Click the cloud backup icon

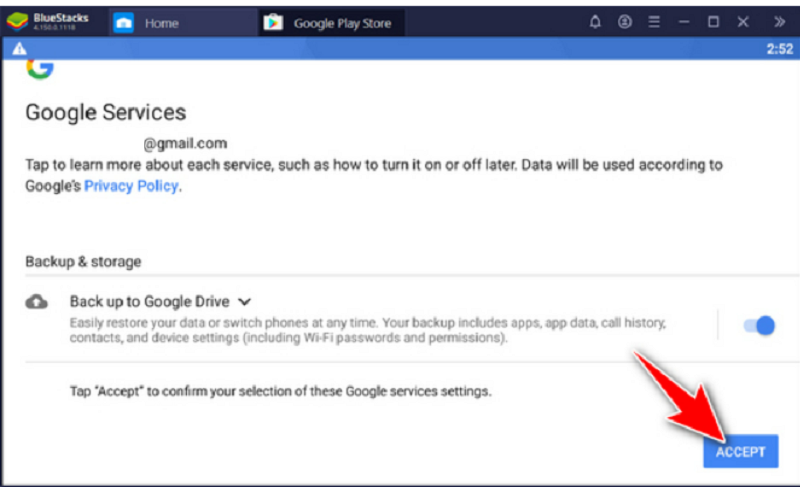(x=37, y=302)
